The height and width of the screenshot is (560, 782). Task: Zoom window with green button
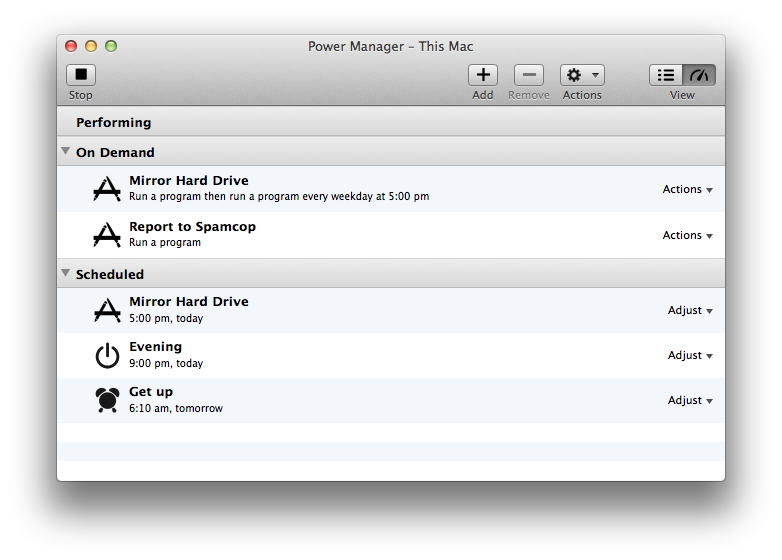click(111, 46)
